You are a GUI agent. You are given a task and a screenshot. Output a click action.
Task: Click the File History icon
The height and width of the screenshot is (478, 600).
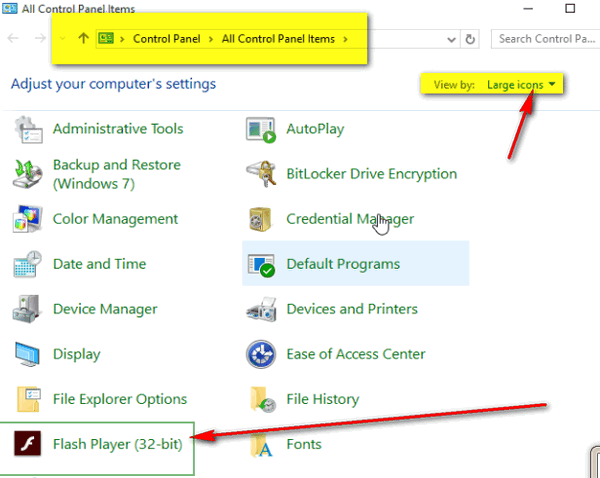[x=262, y=399]
